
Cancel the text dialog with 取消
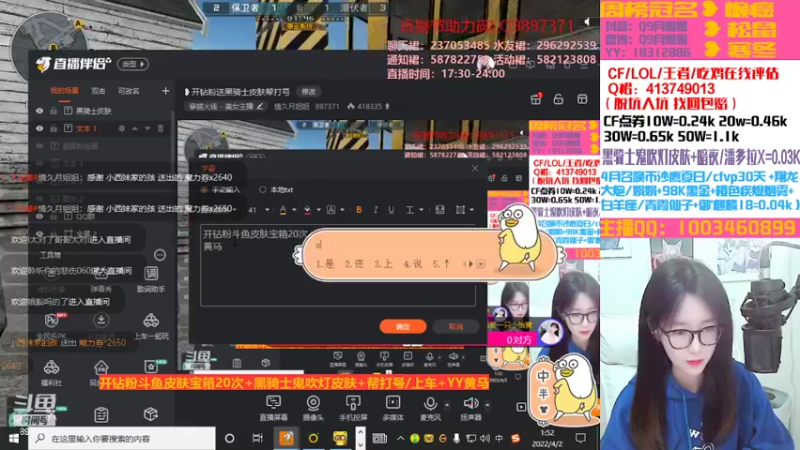[x=456, y=327]
